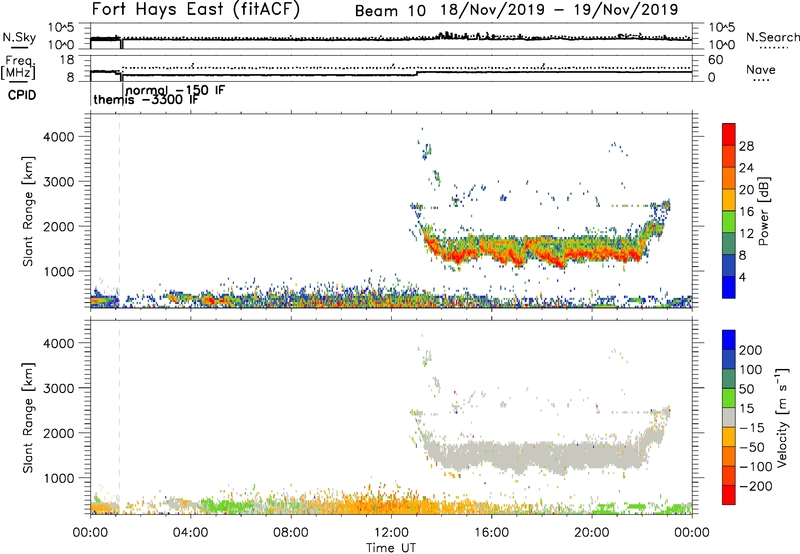Click the '4' tick on Power scale

point(743,277)
